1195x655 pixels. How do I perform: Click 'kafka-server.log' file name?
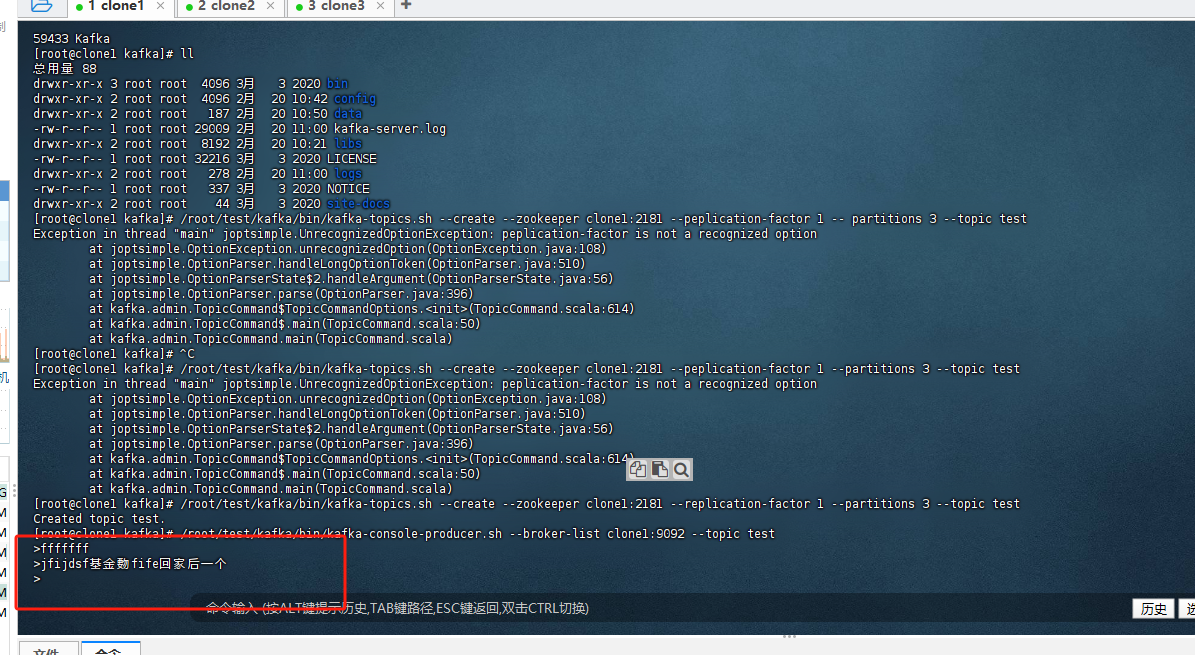[x=389, y=129]
